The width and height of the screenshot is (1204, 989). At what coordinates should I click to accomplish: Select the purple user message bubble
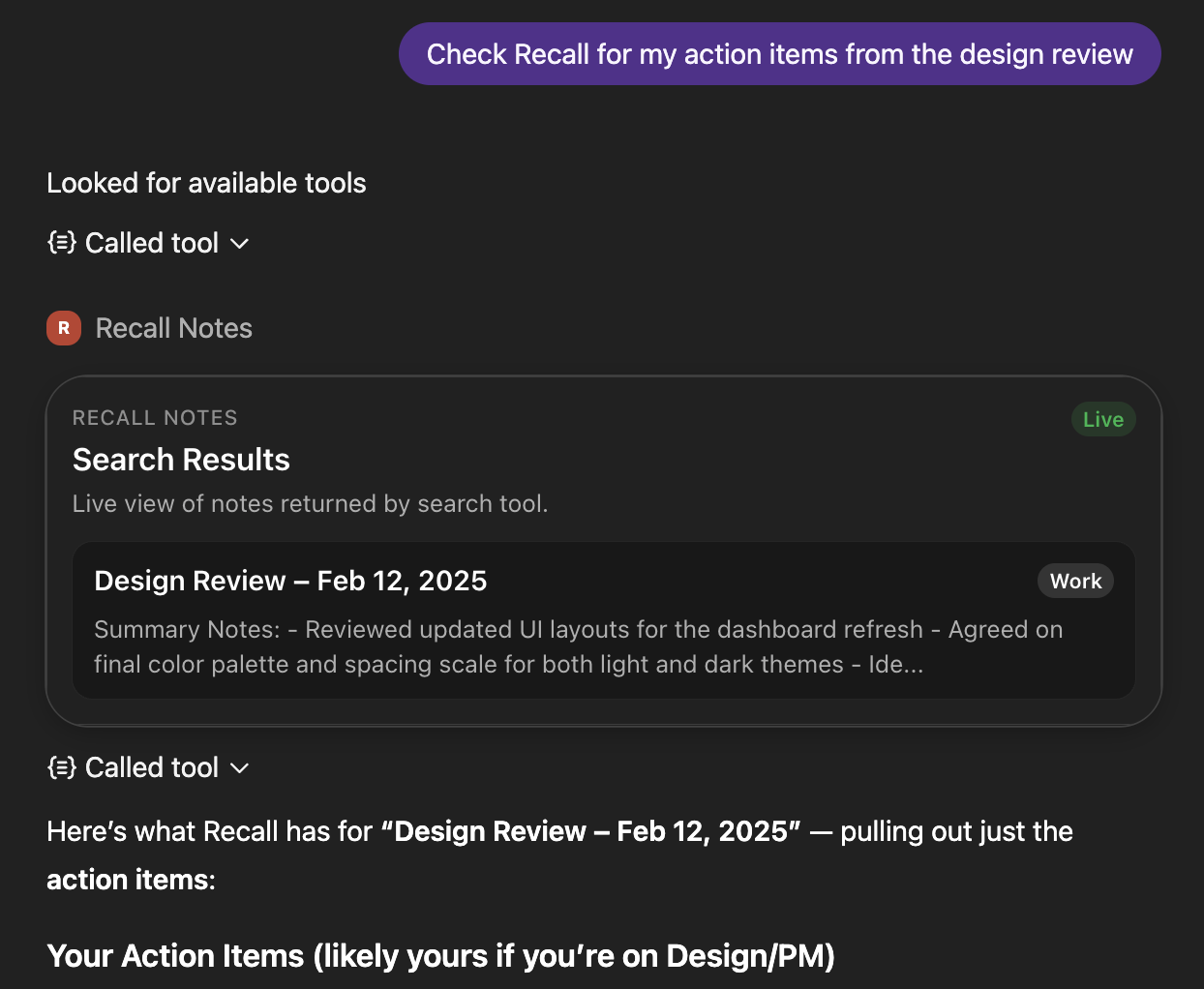pos(779,53)
